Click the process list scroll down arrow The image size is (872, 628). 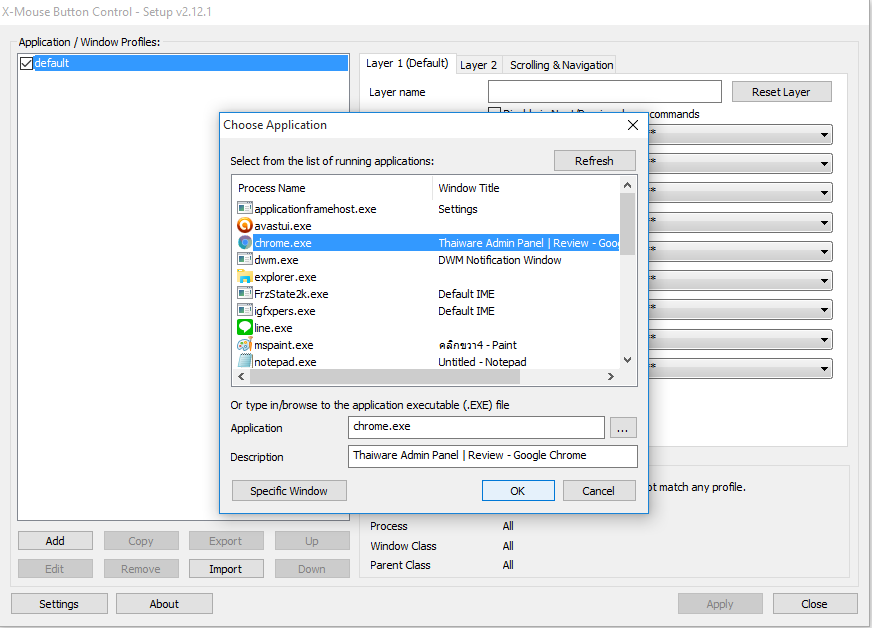[x=627, y=360]
